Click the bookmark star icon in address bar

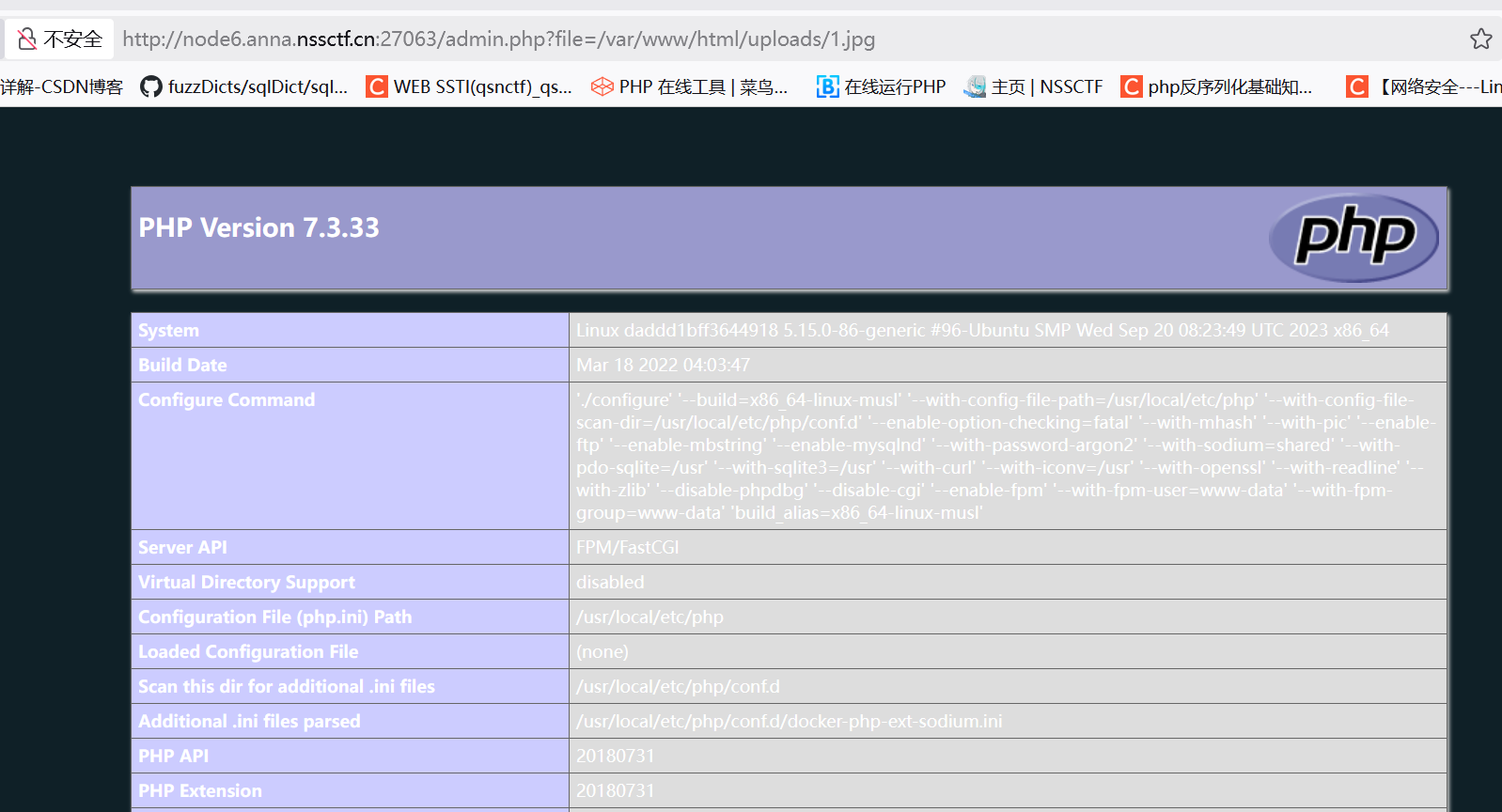click(1480, 39)
